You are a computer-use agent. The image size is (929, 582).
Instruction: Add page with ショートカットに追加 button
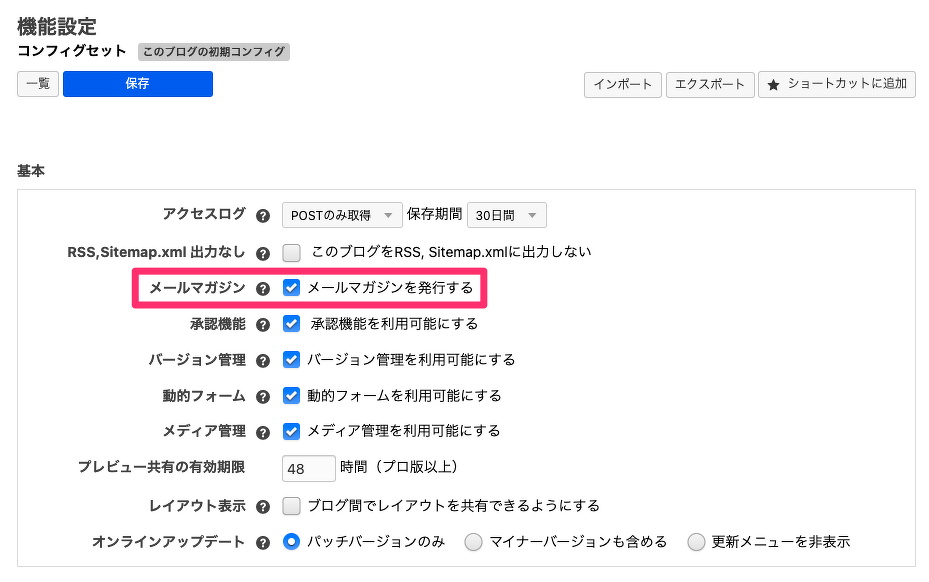836,85
